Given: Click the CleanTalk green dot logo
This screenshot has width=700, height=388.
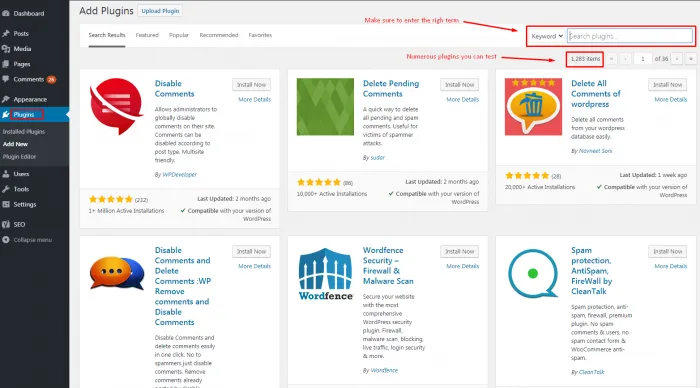Looking at the screenshot, I should click(x=533, y=273).
